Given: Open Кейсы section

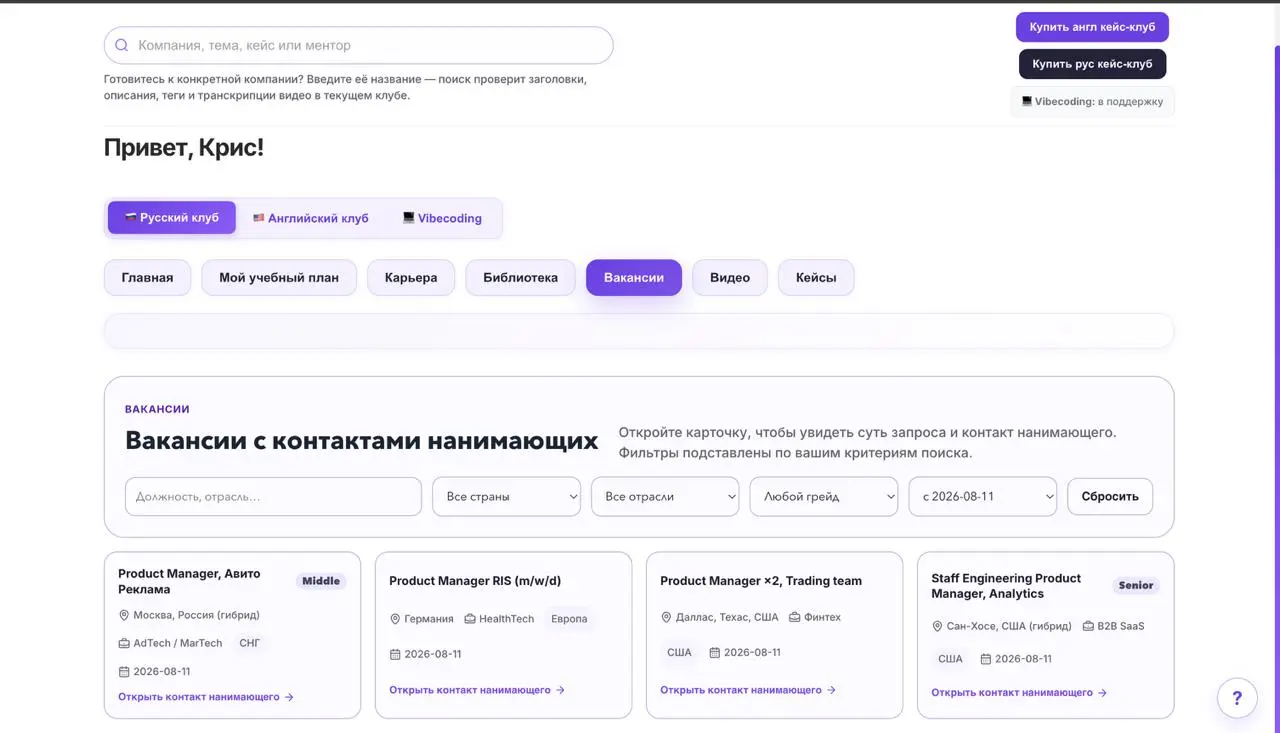Looking at the screenshot, I should click(816, 278).
